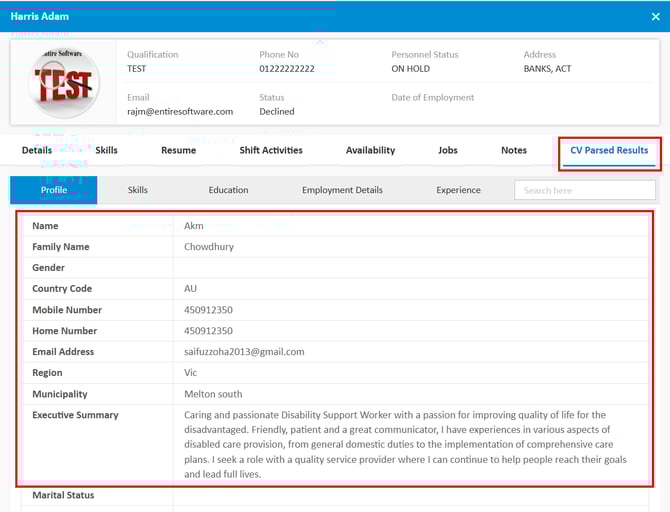670x512 pixels.
Task: Open the Availability tab
Action: tap(370, 150)
